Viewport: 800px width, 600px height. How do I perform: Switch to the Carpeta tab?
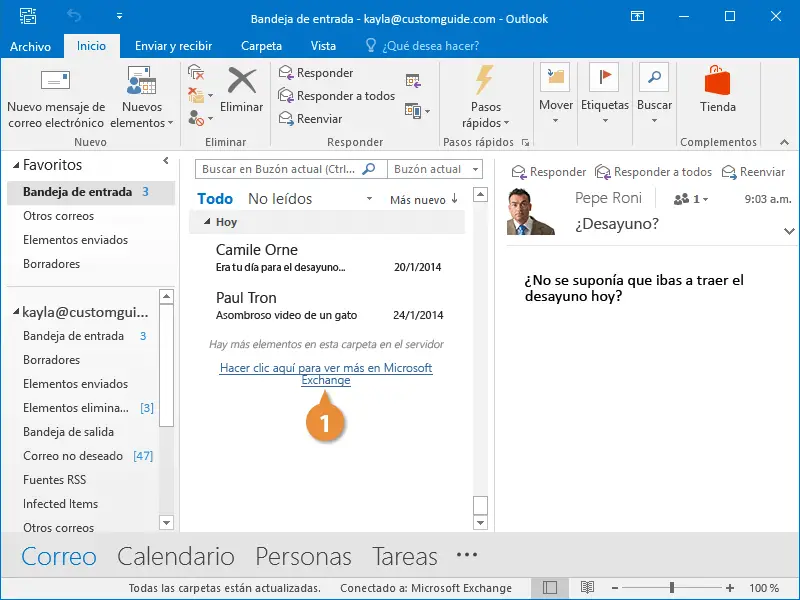[261, 46]
